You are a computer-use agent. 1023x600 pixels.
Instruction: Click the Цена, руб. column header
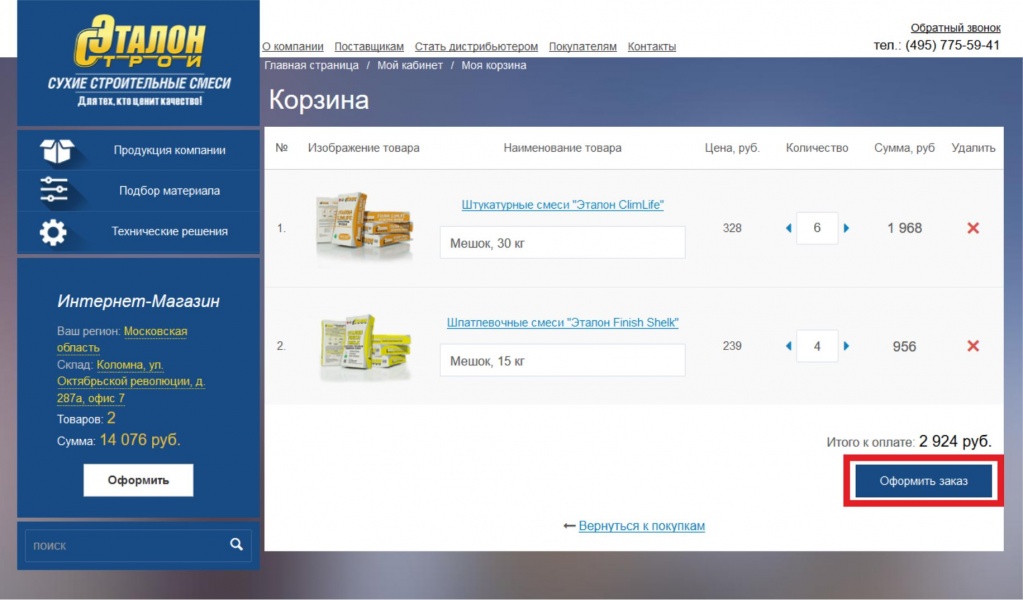[732, 148]
